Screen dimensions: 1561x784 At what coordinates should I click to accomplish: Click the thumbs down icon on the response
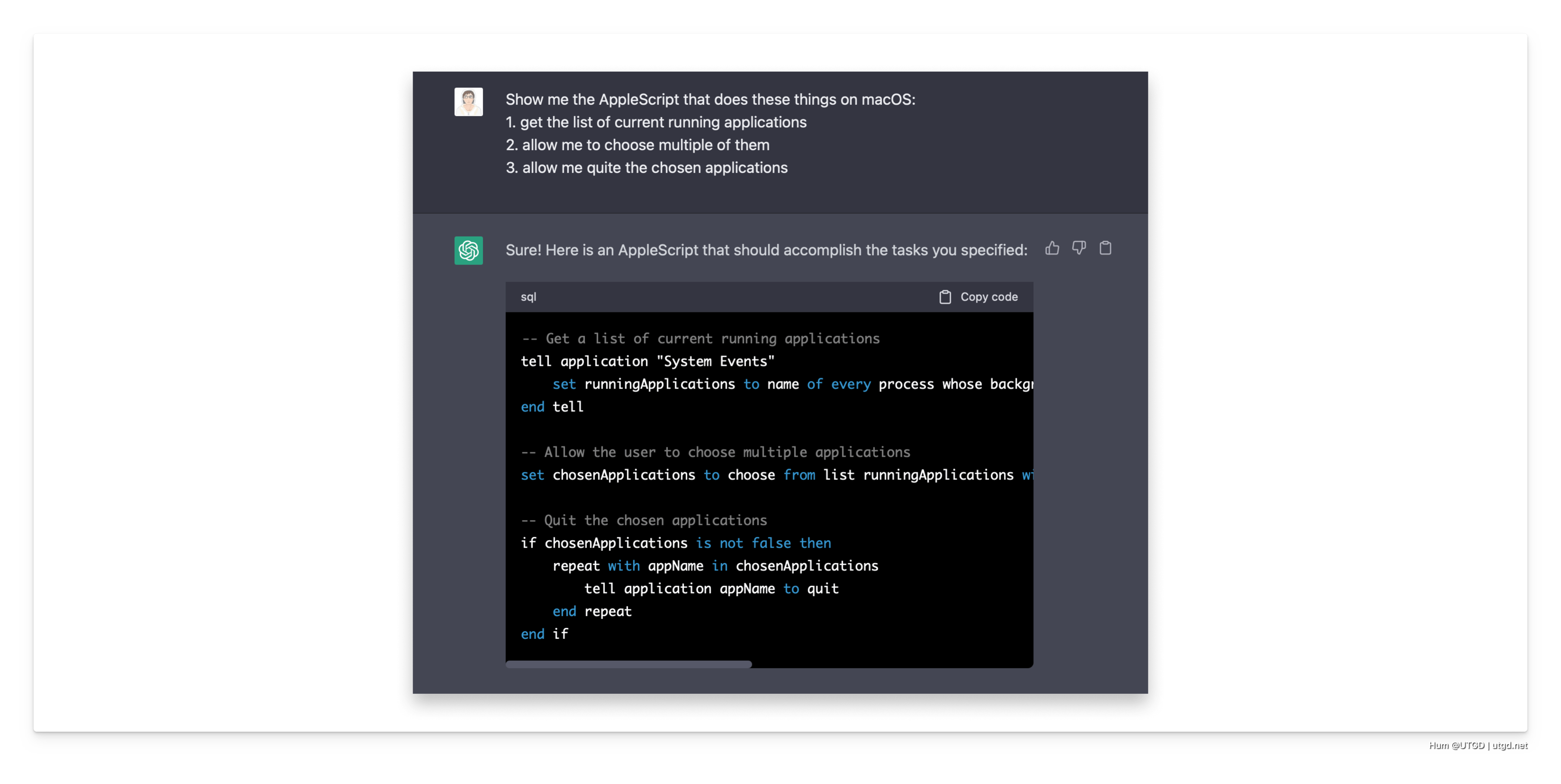tap(1079, 248)
